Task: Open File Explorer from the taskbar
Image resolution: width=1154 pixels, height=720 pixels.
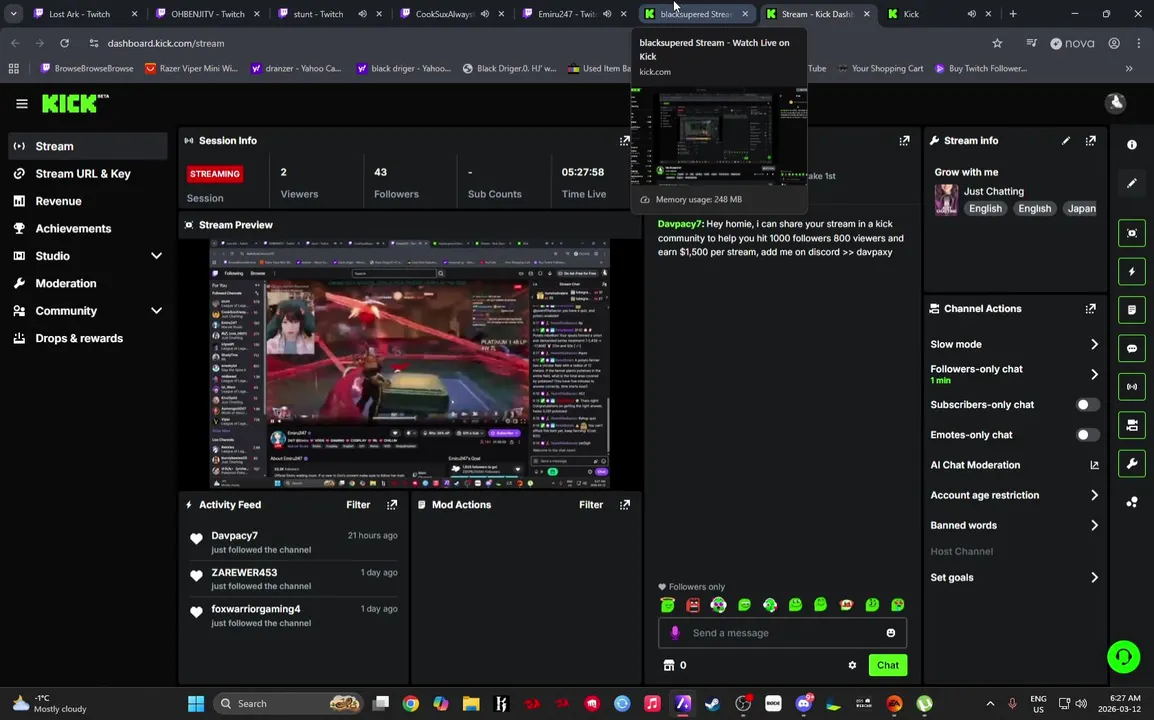Action: 471,704
